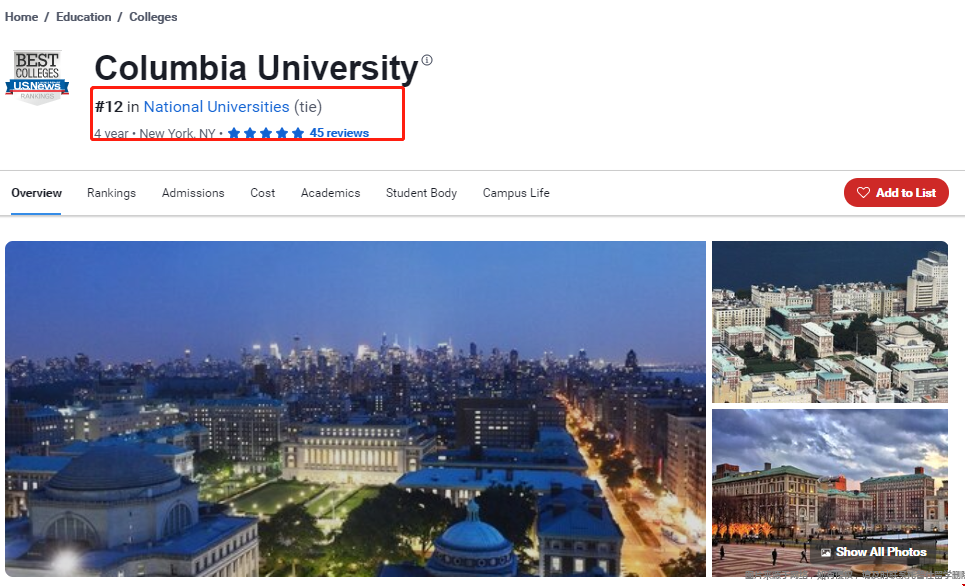965x586 pixels.
Task: Go to the Colleges breadcrumb
Action: click(153, 17)
